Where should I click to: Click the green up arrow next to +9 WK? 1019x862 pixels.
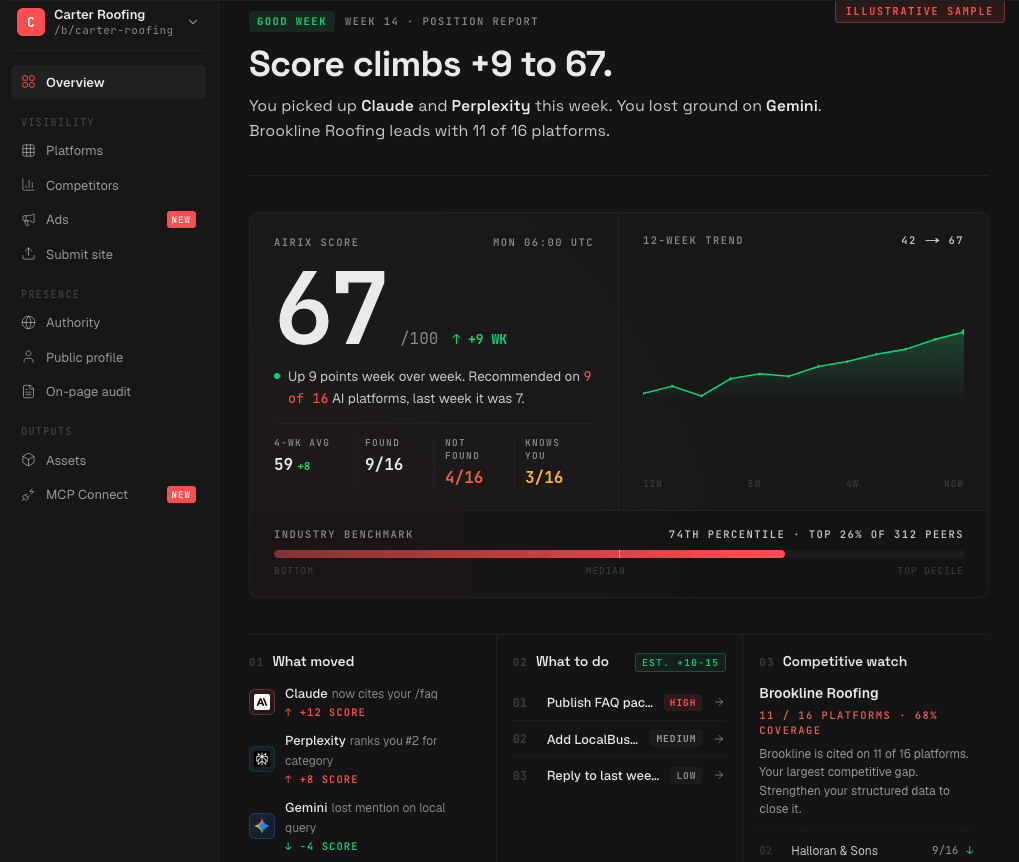coord(456,339)
